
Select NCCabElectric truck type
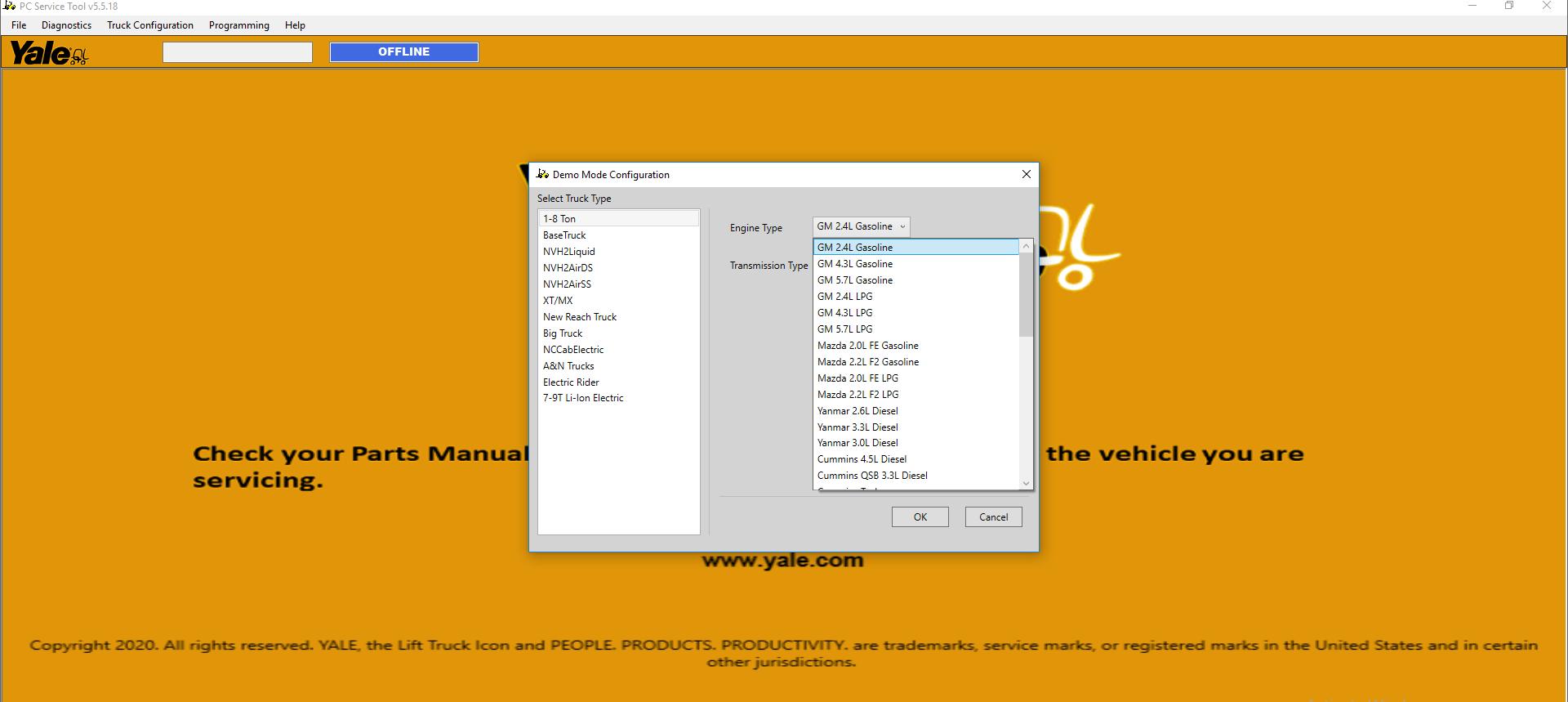point(618,350)
